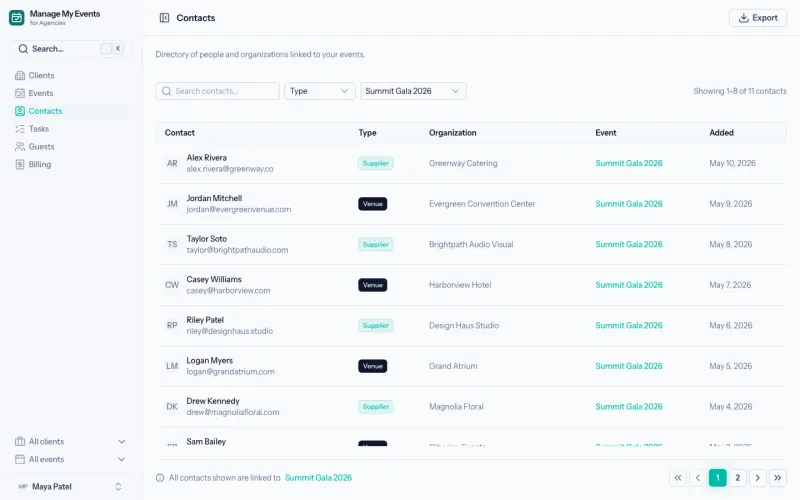Image resolution: width=800 pixels, height=500 pixels.
Task: Click the Clients building icon
Action: point(20,76)
